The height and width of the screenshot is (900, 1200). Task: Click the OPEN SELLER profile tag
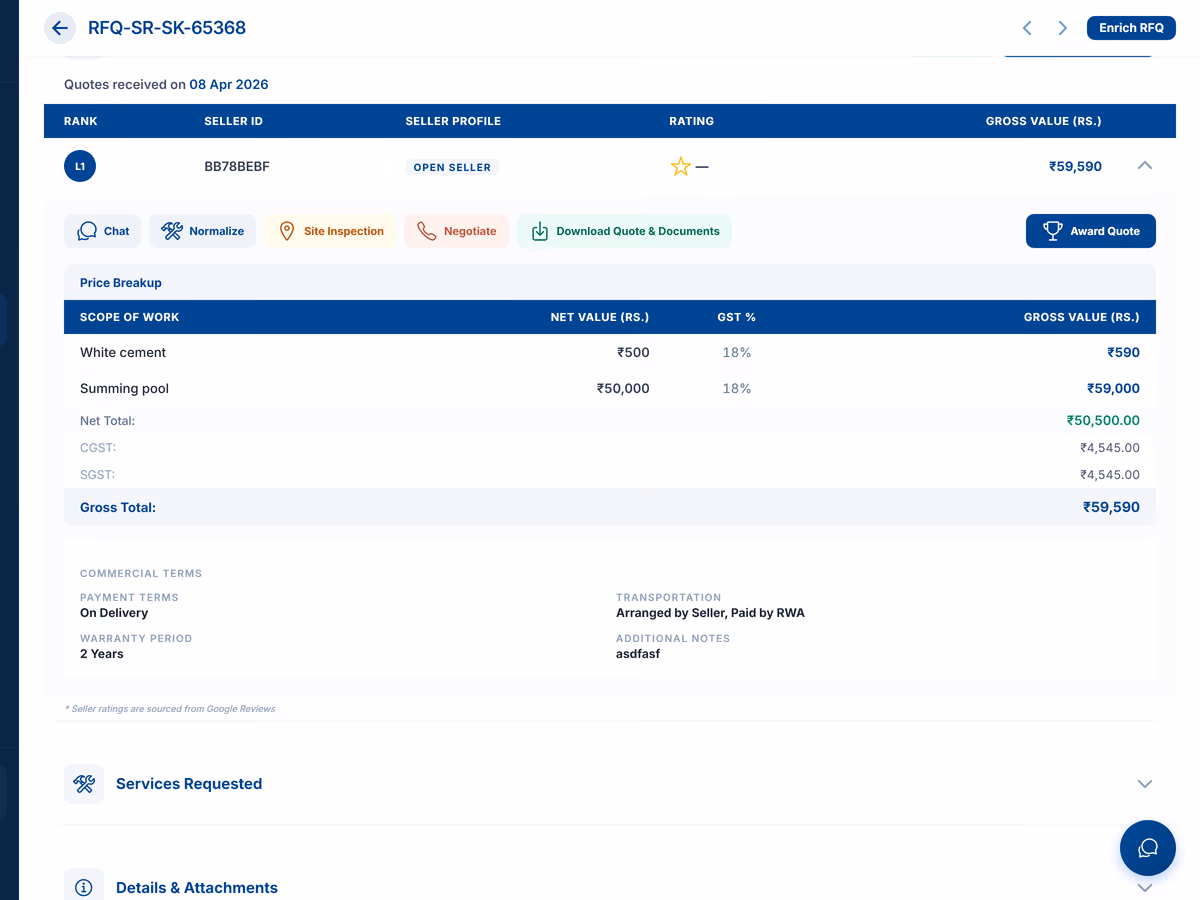pyautogui.click(x=452, y=167)
